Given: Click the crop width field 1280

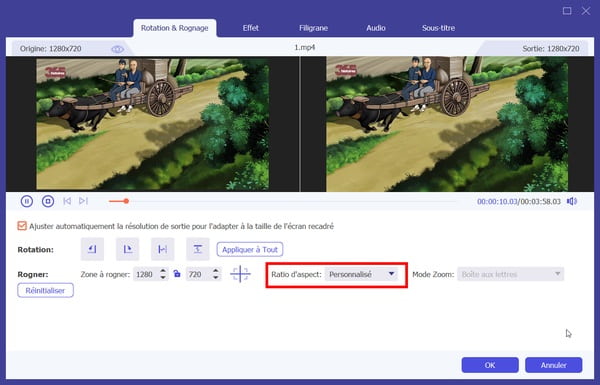Looking at the screenshot, I should click(146, 274).
